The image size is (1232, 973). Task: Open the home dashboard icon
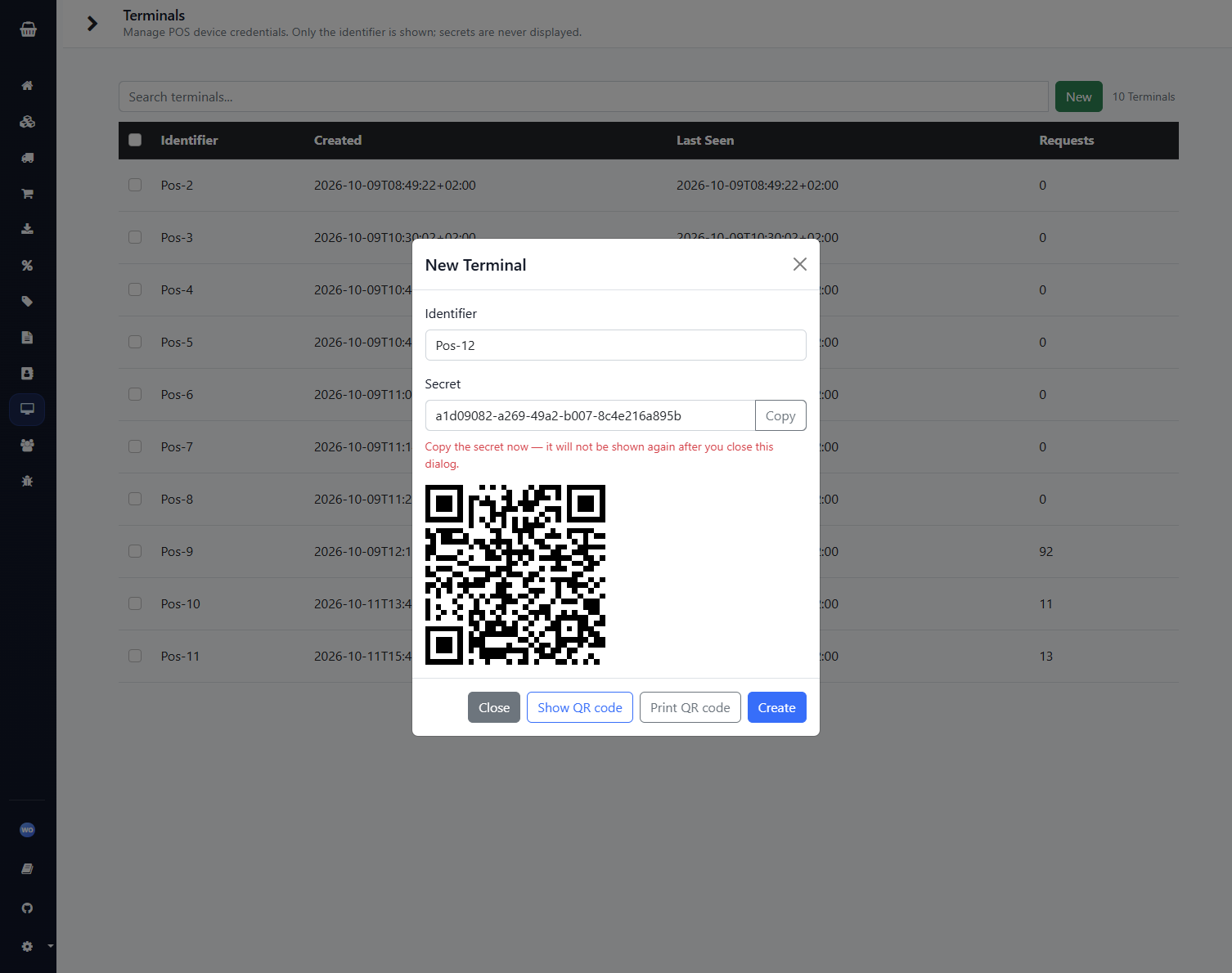tap(27, 86)
